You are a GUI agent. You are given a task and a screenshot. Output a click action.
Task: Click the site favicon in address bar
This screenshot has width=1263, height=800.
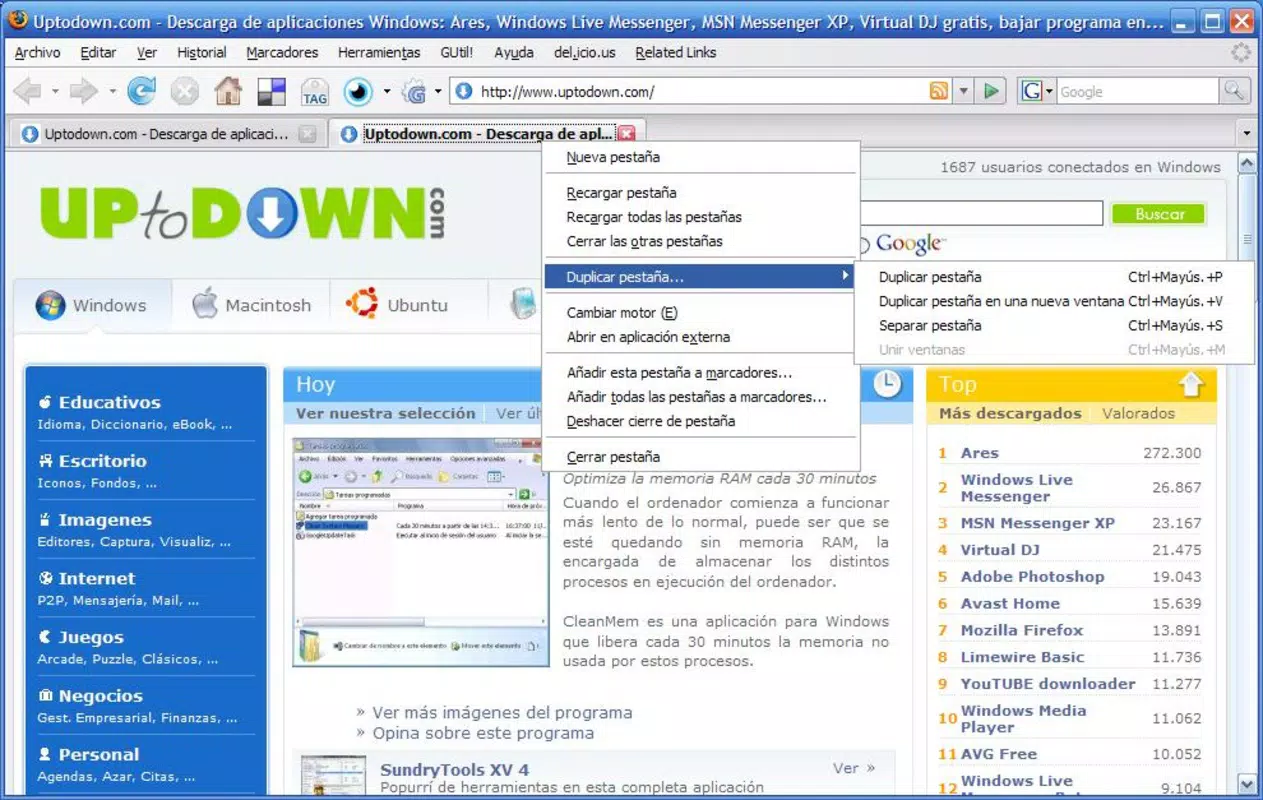click(464, 92)
